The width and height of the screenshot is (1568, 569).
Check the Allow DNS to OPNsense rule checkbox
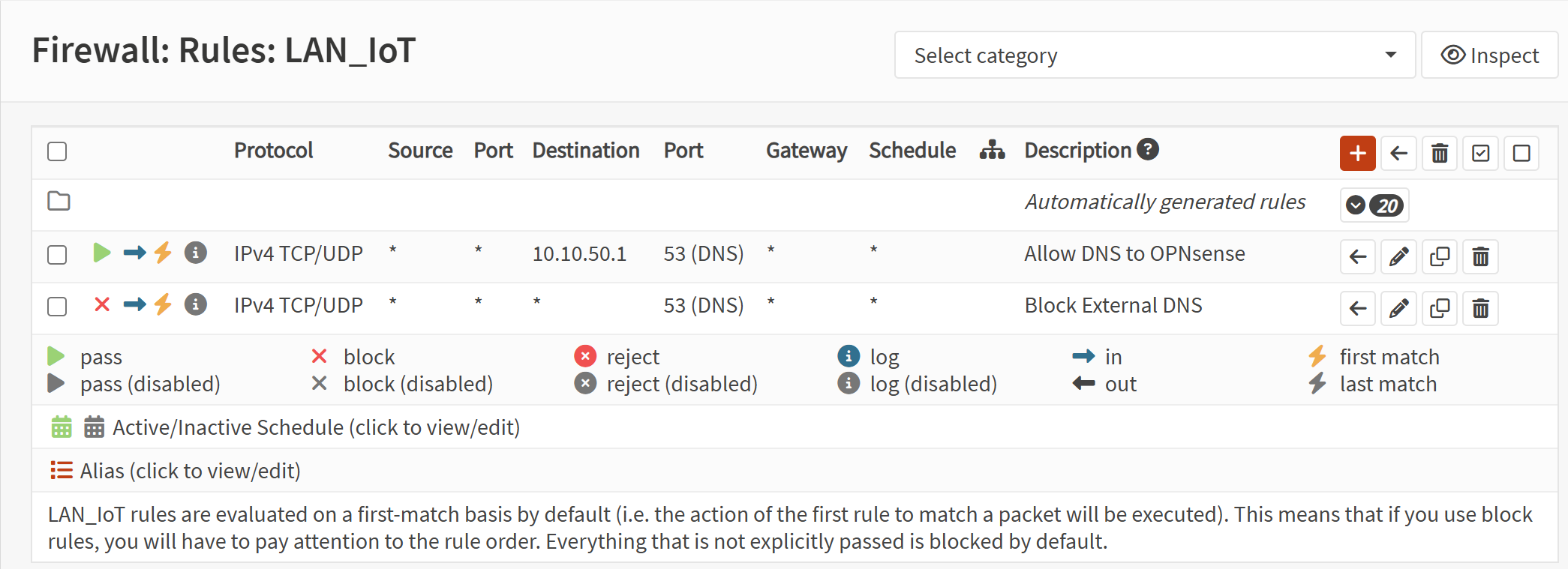pyautogui.click(x=57, y=255)
